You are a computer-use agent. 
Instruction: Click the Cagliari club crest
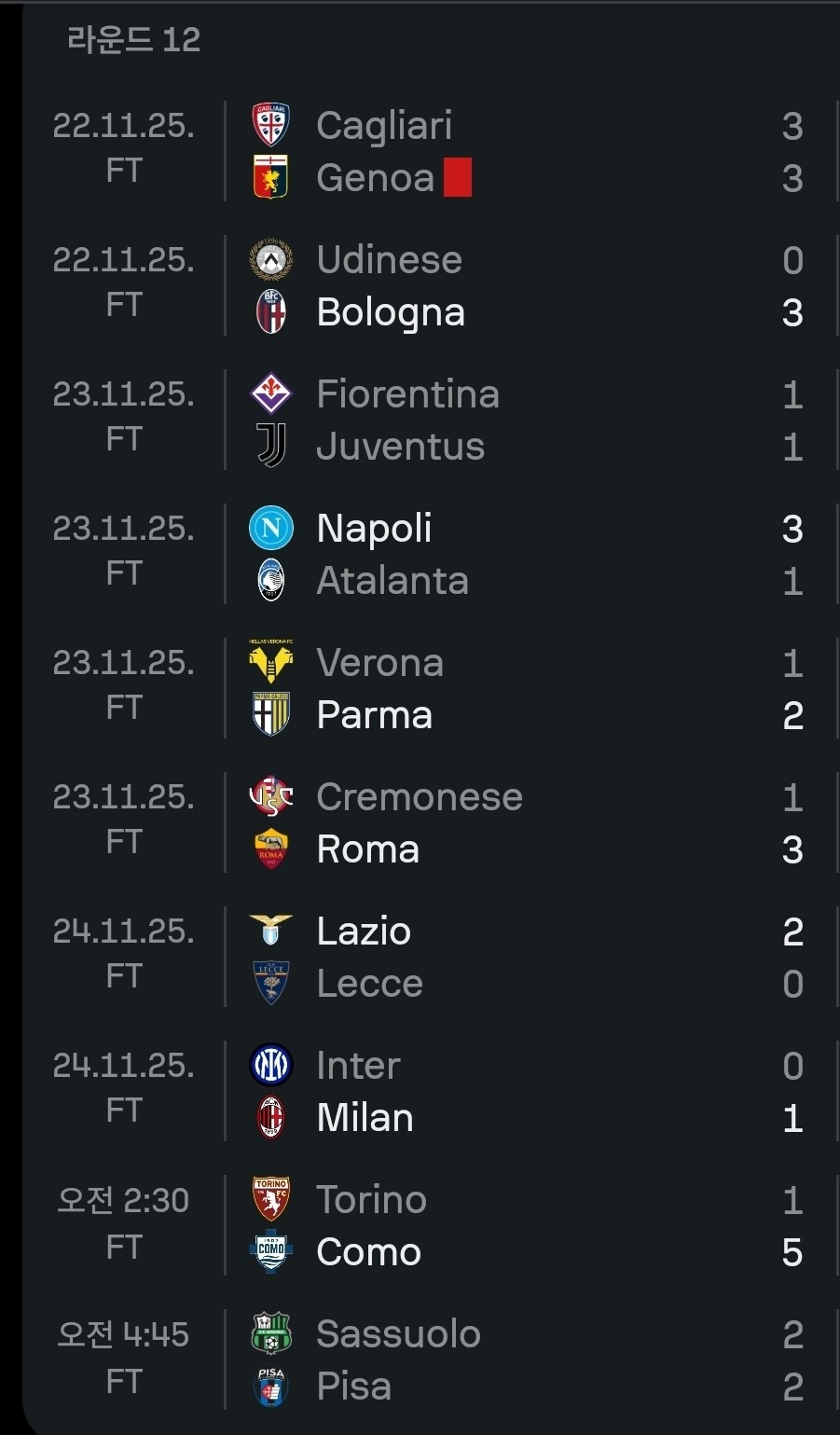point(271,126)
